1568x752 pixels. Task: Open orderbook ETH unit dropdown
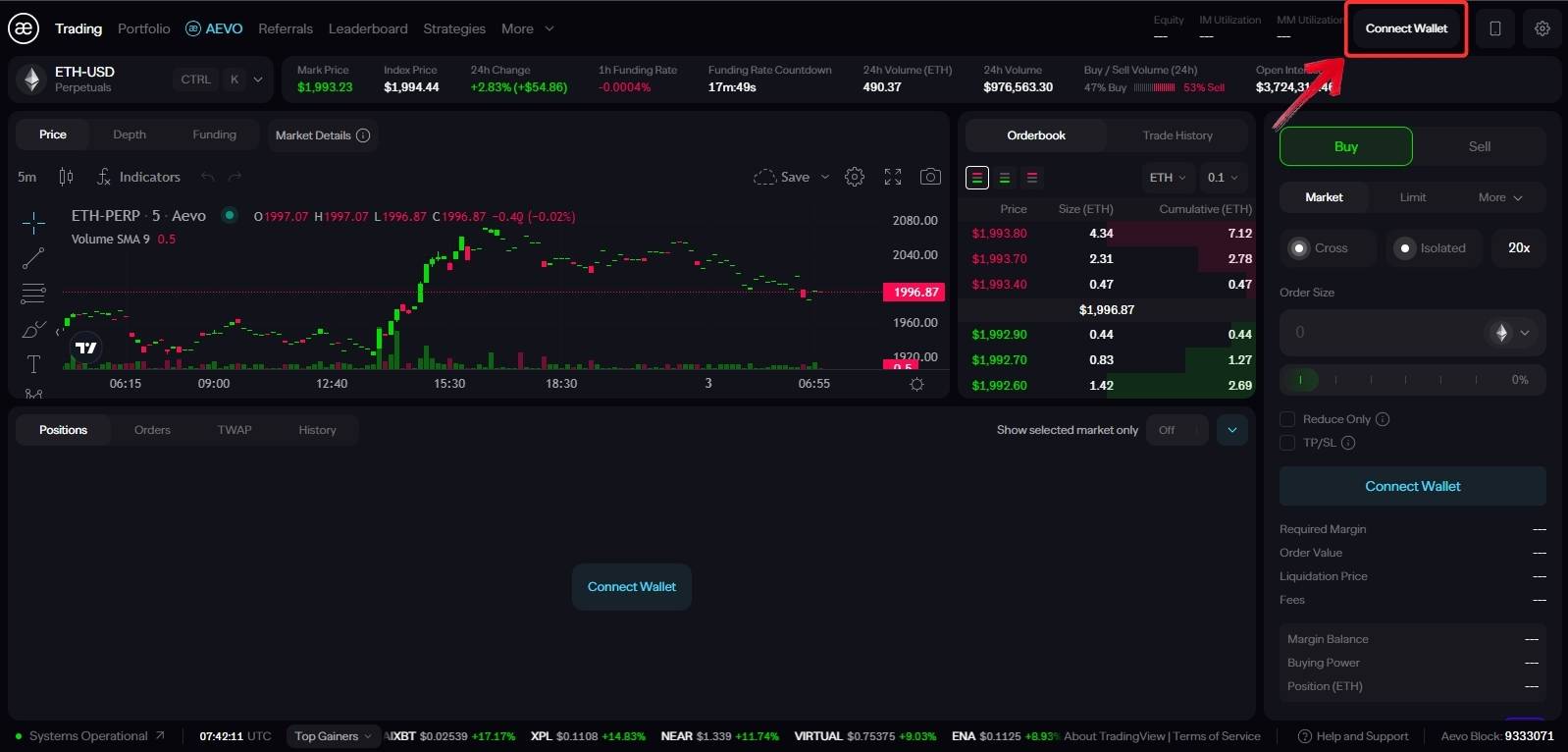[1168, 178]
